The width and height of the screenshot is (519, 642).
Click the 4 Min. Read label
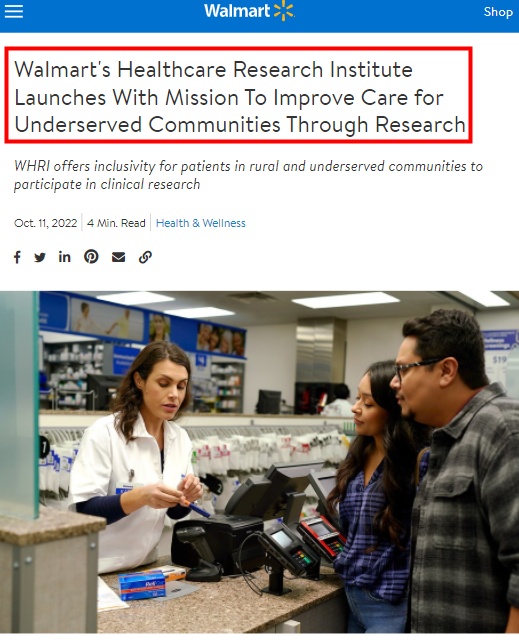coord(116,223)
